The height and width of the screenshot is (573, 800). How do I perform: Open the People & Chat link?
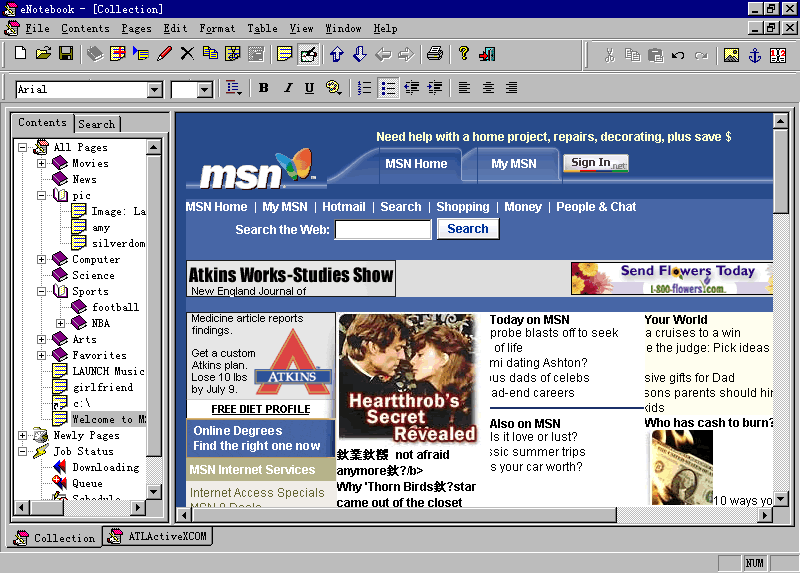pyautogui.click(x=596, y=207)
